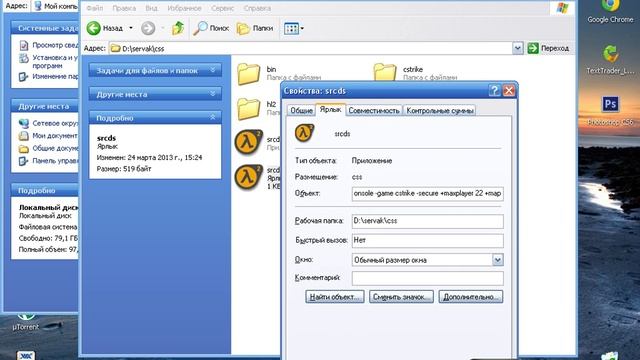Open the Views dropdown arrow
This screenshot has height=360, width=640.
302,29
